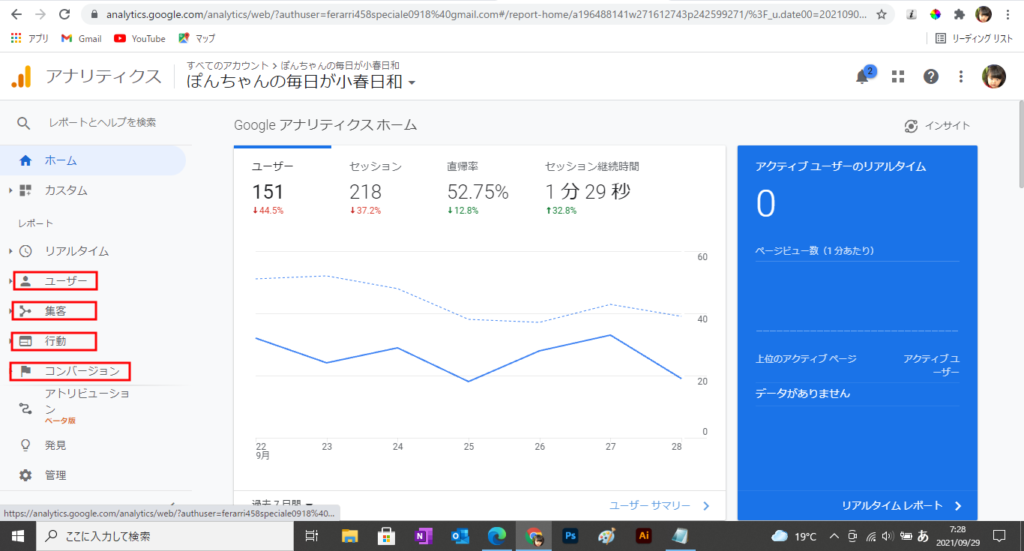This screenshot has height=551, width=1024.
Task: Select the ホーム menu item
Action: pyautogui.click(x=93, y=161)
